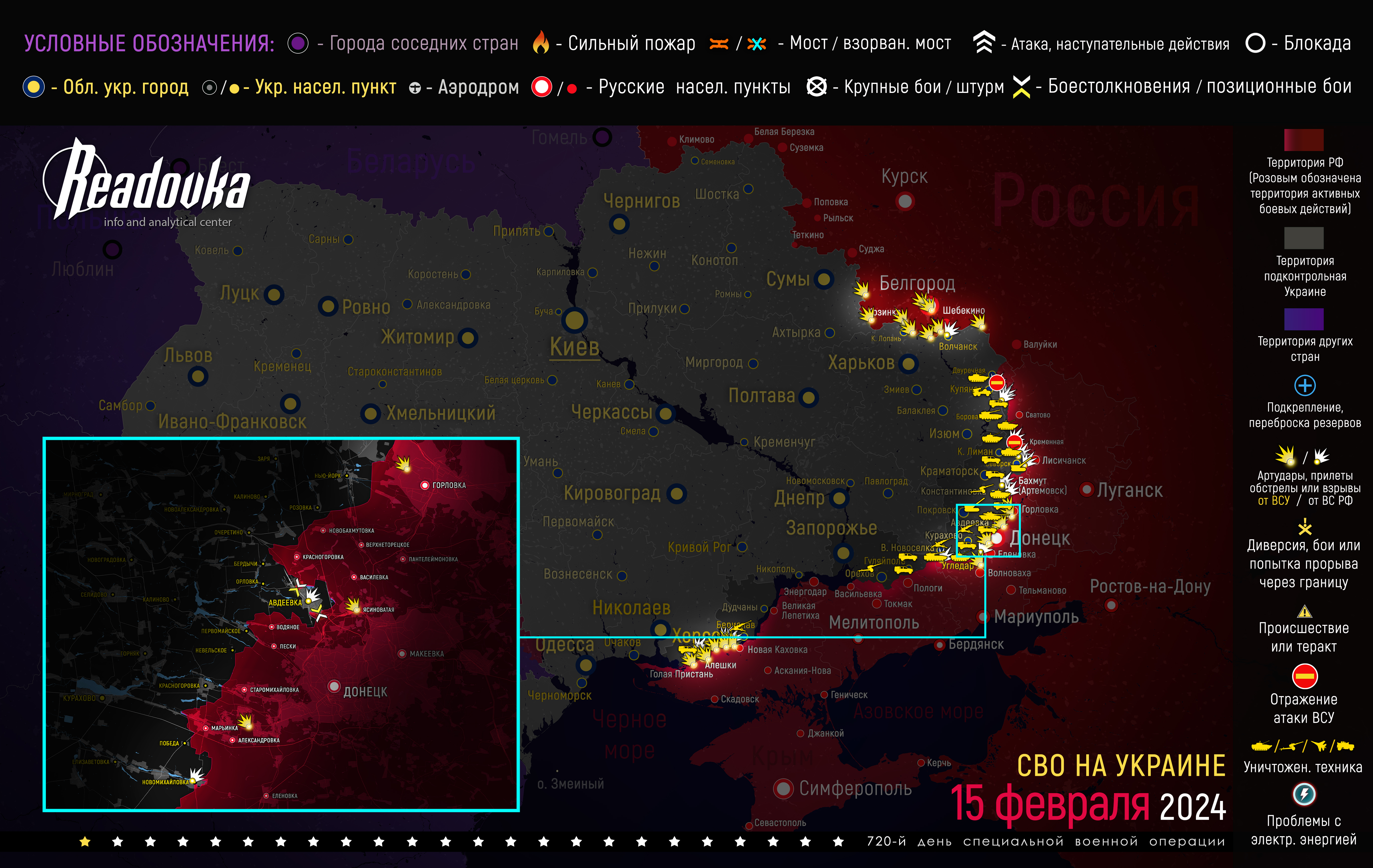Click the red Отражение атаки ВСУ sign

pyautogui.click(x=1304, y=677)
